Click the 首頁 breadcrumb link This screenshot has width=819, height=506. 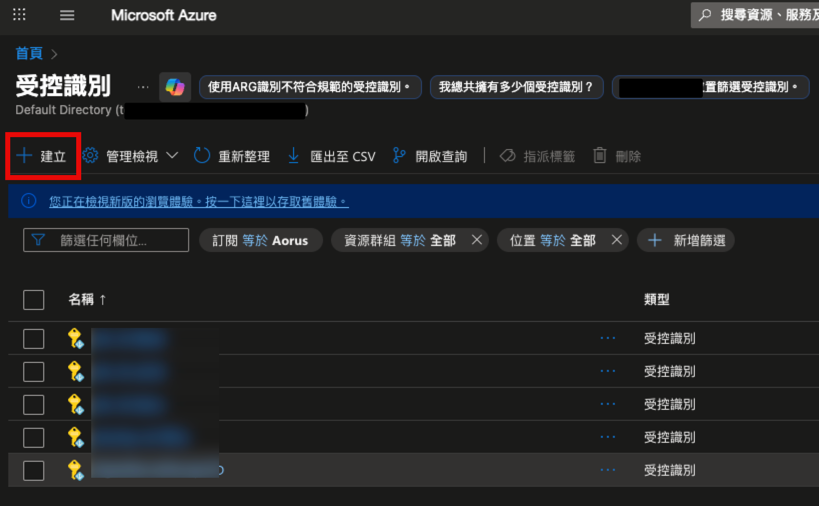[29, 53]
